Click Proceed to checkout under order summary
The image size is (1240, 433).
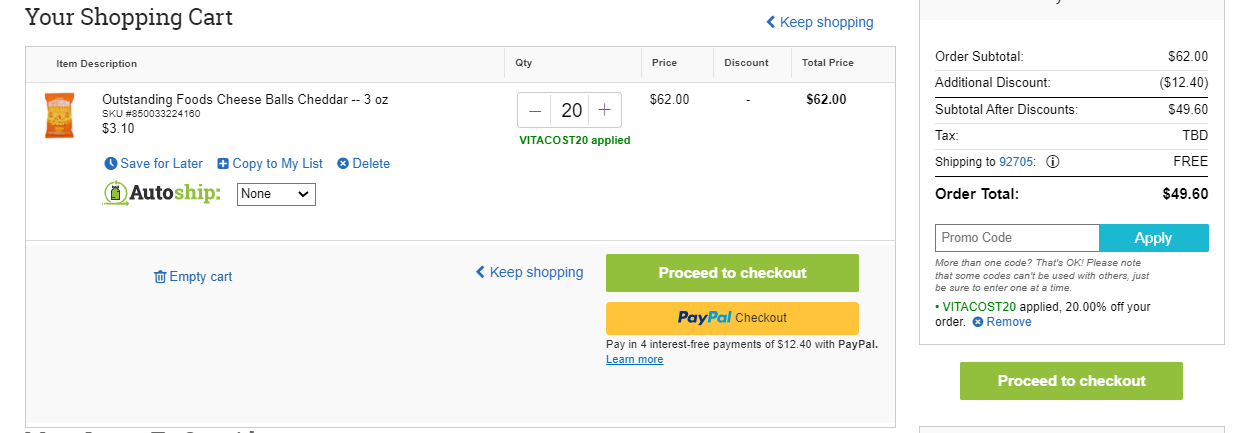click(x=1071, y=381)
